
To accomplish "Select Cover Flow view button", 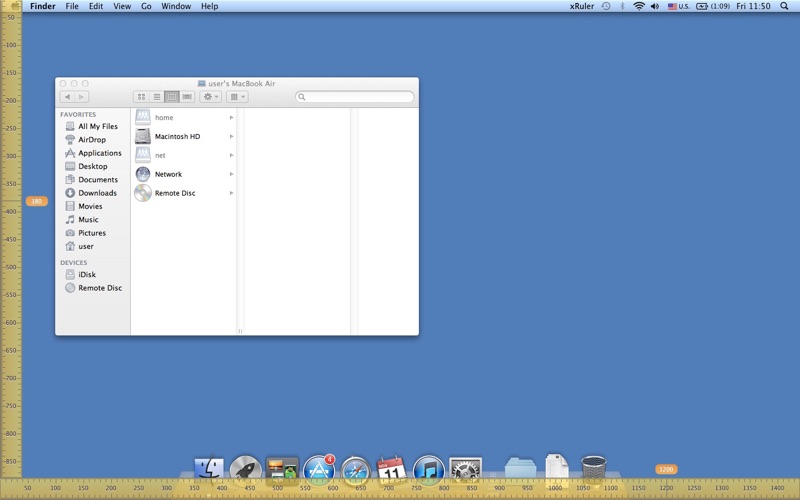I will pyautogui.click(x=187, y=96).
